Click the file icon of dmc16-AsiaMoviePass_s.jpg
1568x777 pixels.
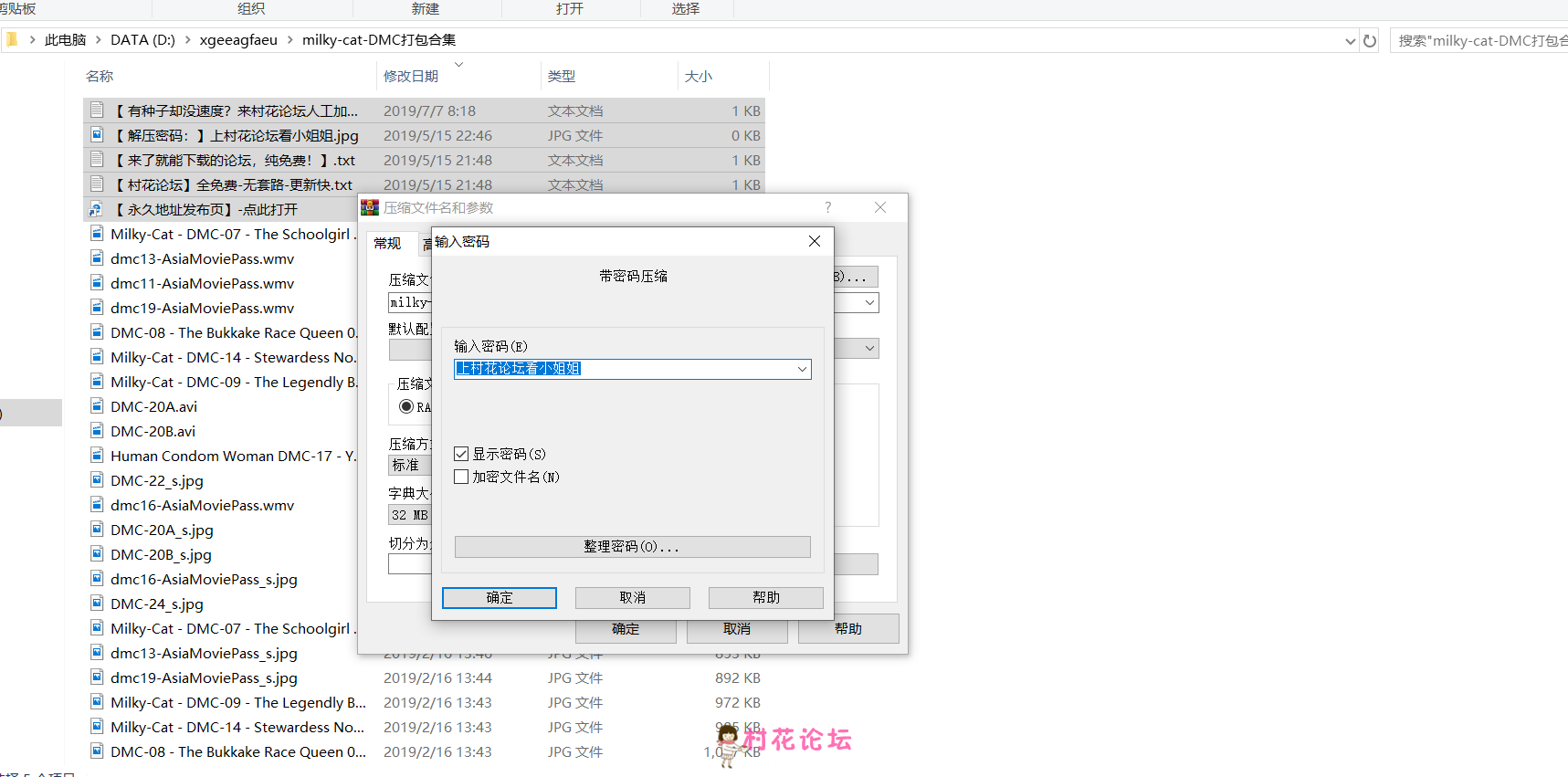97,579
